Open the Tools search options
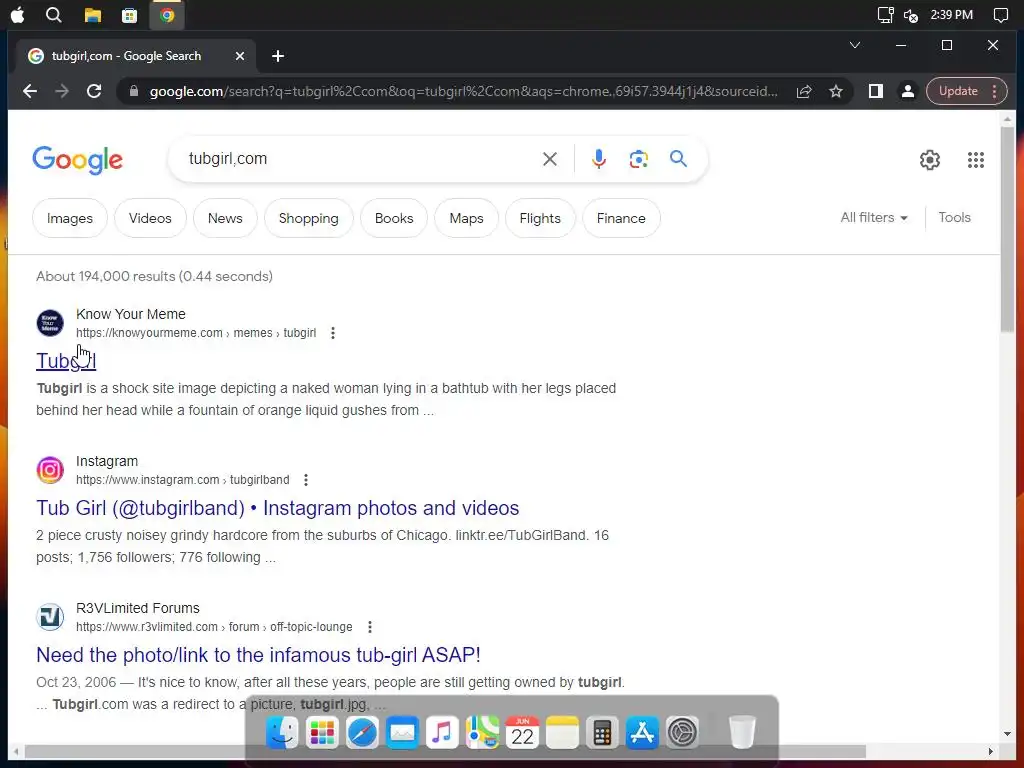Image resolution: width=1024 pixels, height=768 pixels. click(954, 217)
